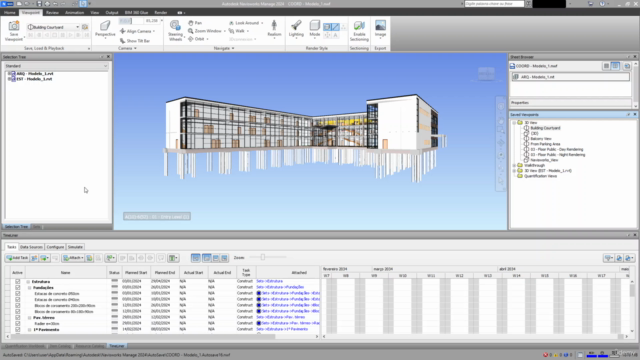The height and width of the screenshot is (360, 640).
Task: Select Balcony View saved viewpoint
Action: 541,139
